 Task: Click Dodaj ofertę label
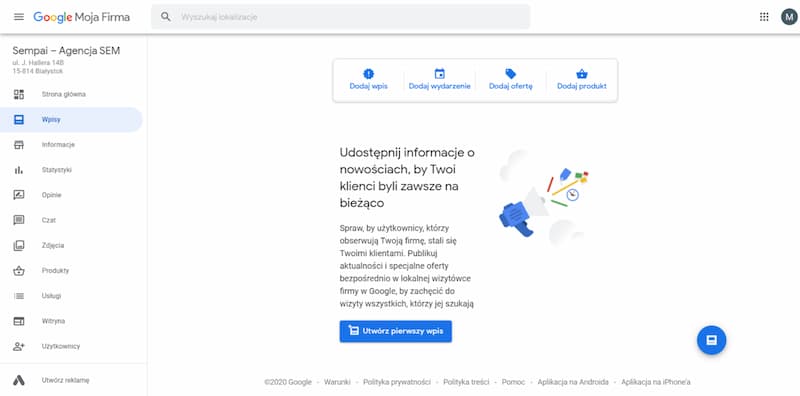tap(510, 86)
